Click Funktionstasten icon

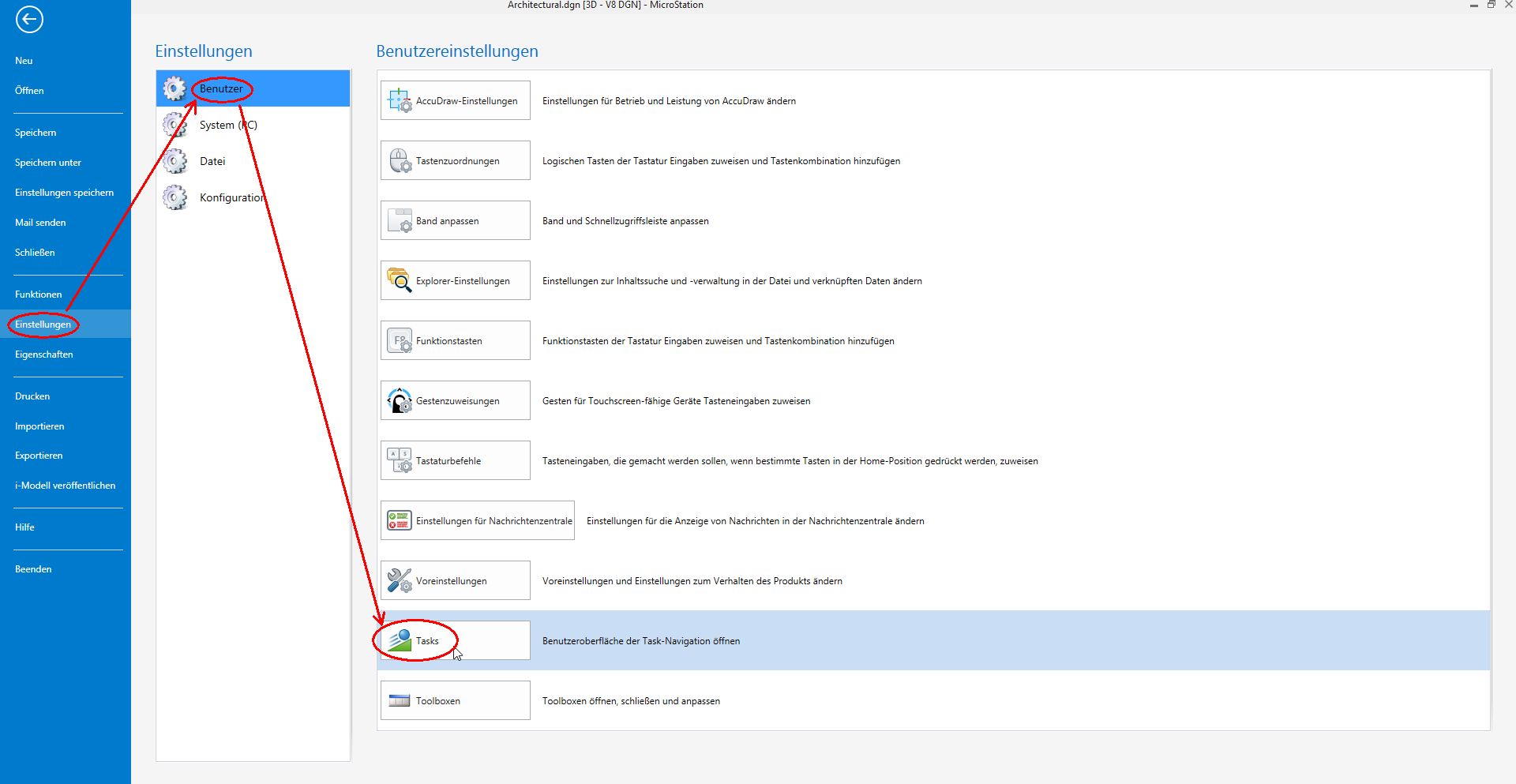pyautogui.click(x=400, y=340)
